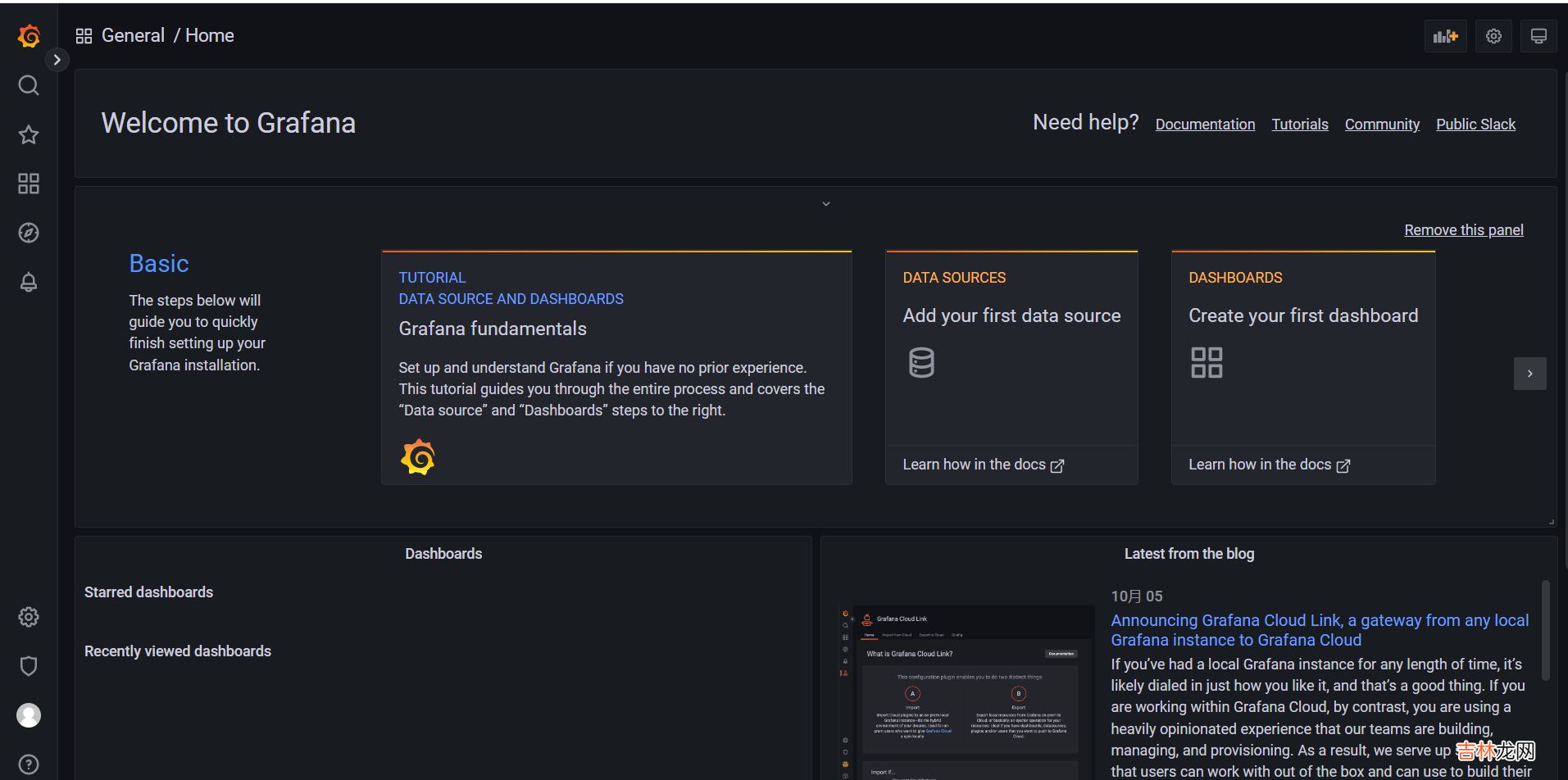Open the Dashboard settings gear in the top bar
Image resolution: width=1568 pixels, height=780 pixels.
pyautogui.click(x=1493, y=36)
